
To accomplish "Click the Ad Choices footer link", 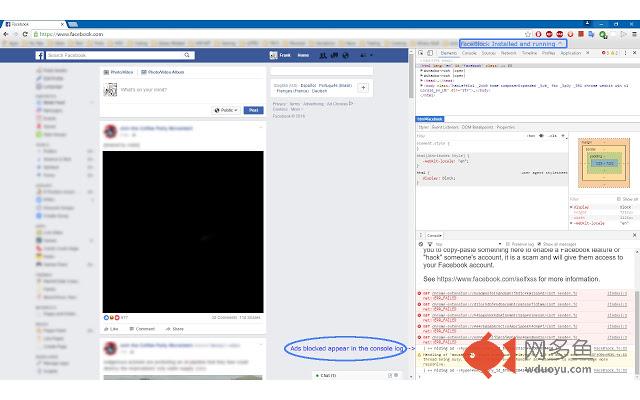I will (339, 104).
